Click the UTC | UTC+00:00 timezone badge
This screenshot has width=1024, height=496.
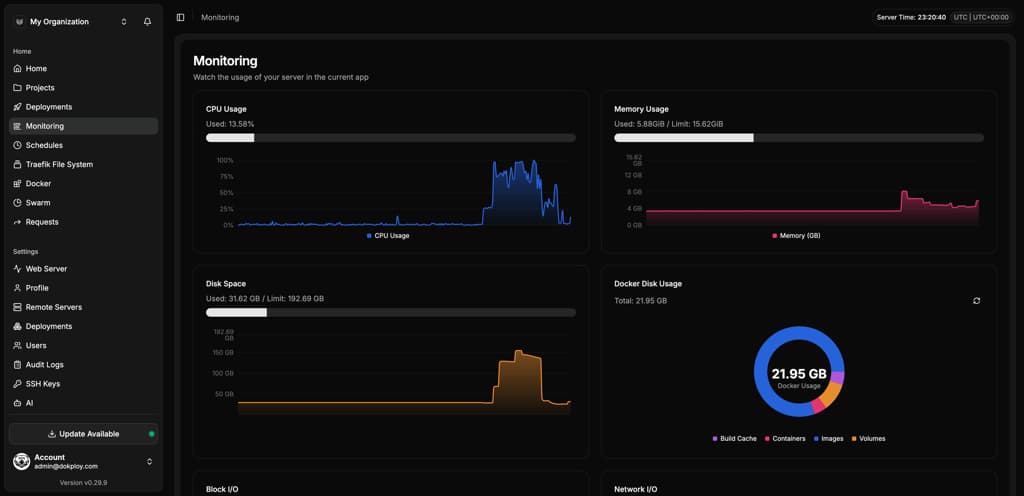(x=981, y=18)
